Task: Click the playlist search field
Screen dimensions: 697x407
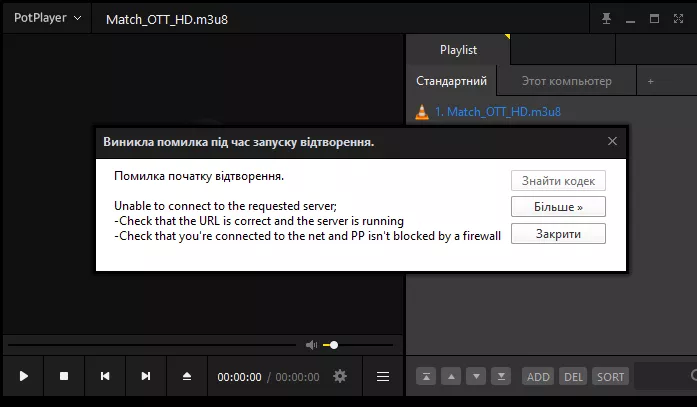Action: click(665, 376)
